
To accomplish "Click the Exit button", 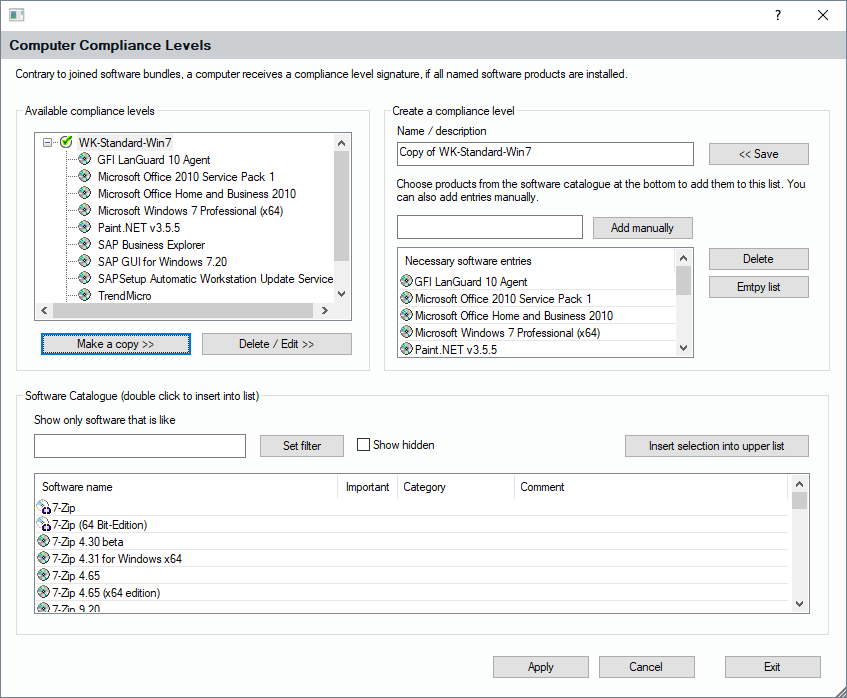I will point(772,667).
